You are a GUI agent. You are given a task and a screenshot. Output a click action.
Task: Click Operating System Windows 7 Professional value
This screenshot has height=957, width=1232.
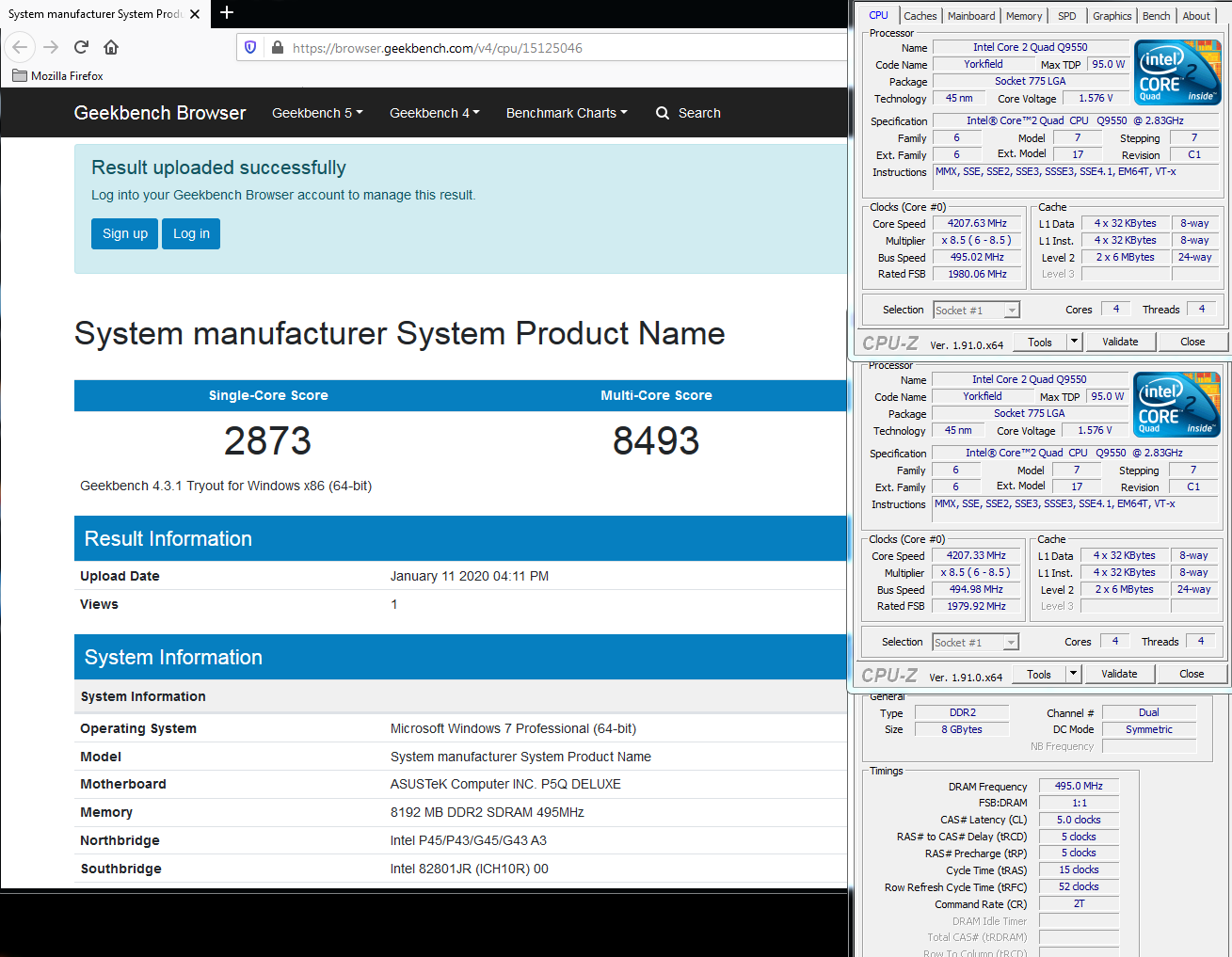pyautogui.click(x=514, y=728)
